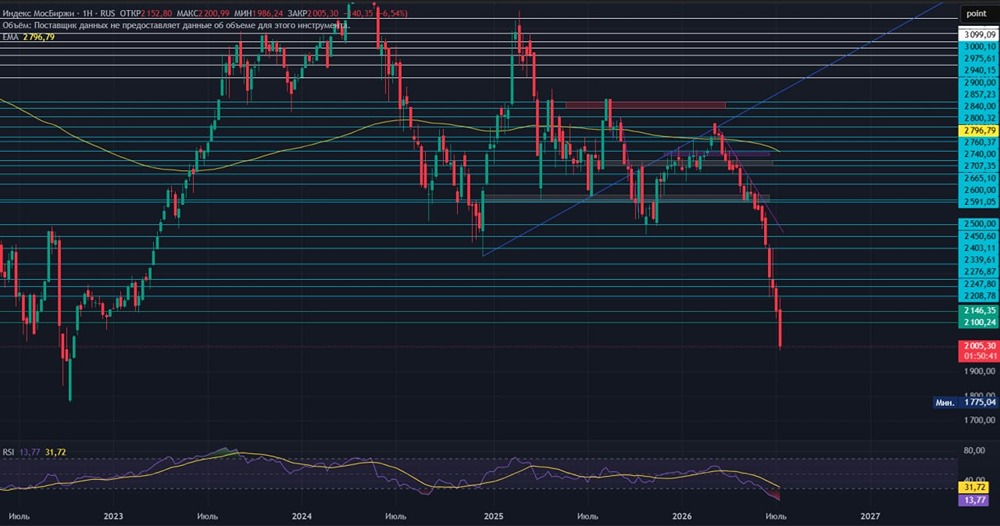
Task: Select the RSI indicator legend label
Action: 8,452
